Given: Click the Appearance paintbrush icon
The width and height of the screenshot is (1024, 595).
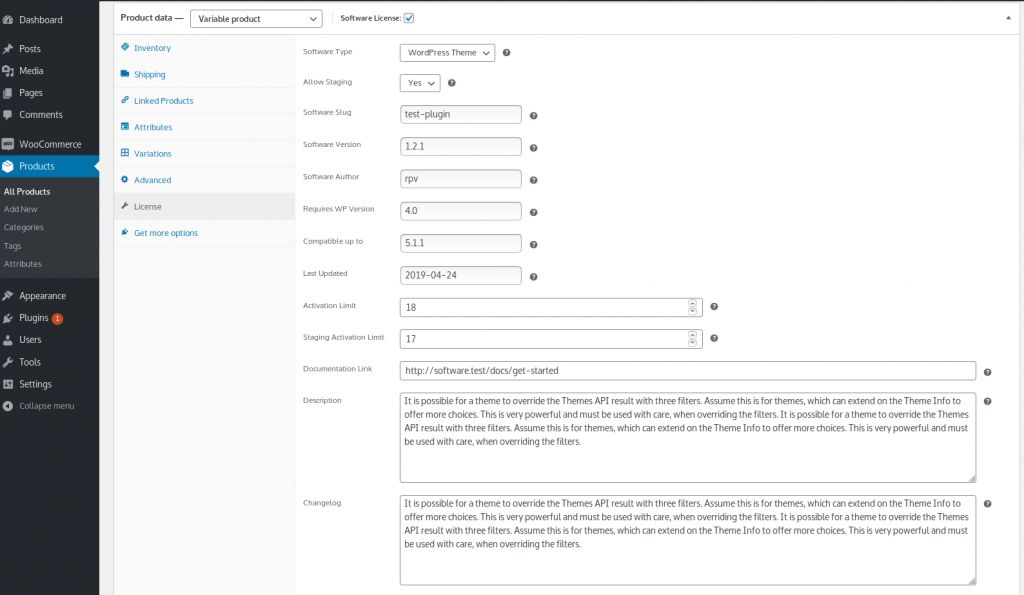Looking at the screenshot, I should pyautogui.click(x=8, y=296).
